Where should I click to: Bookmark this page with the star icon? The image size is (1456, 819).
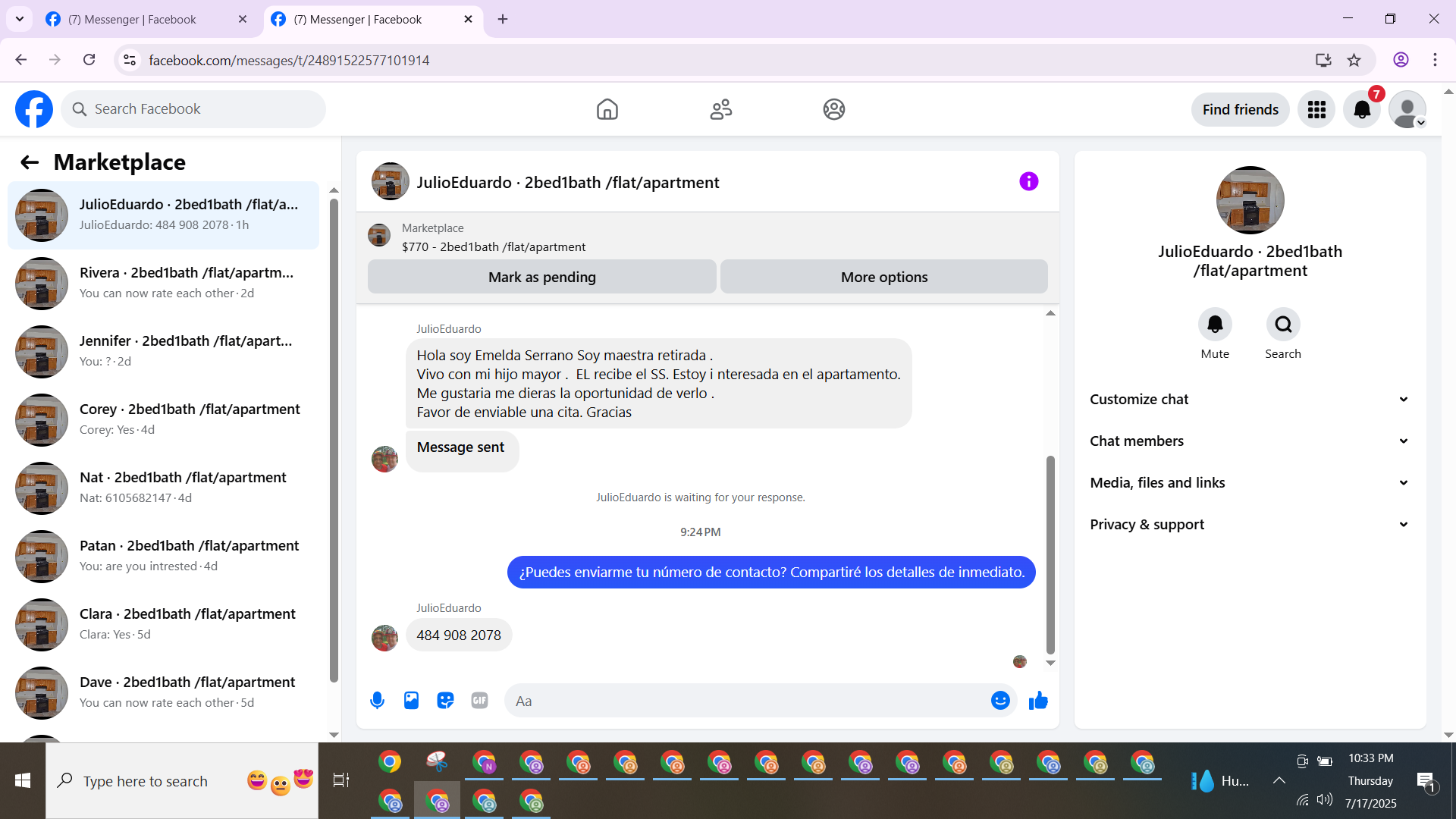coord(1354,60)
